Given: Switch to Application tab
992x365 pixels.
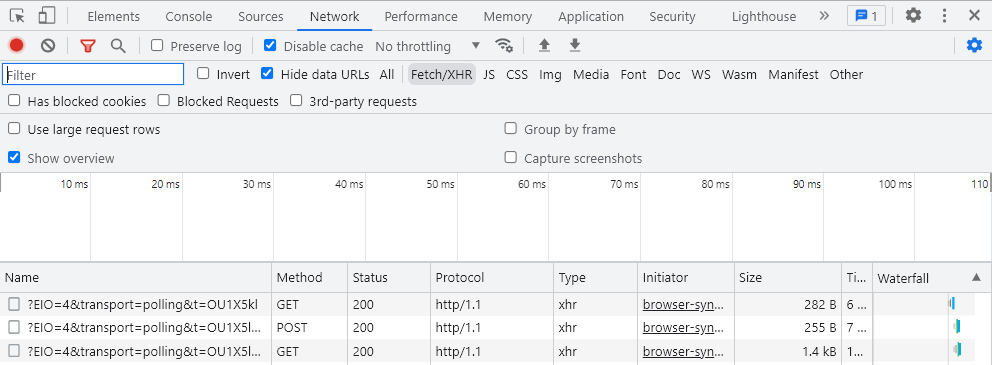Looking at the screenshot, I should tap(591, 16).
